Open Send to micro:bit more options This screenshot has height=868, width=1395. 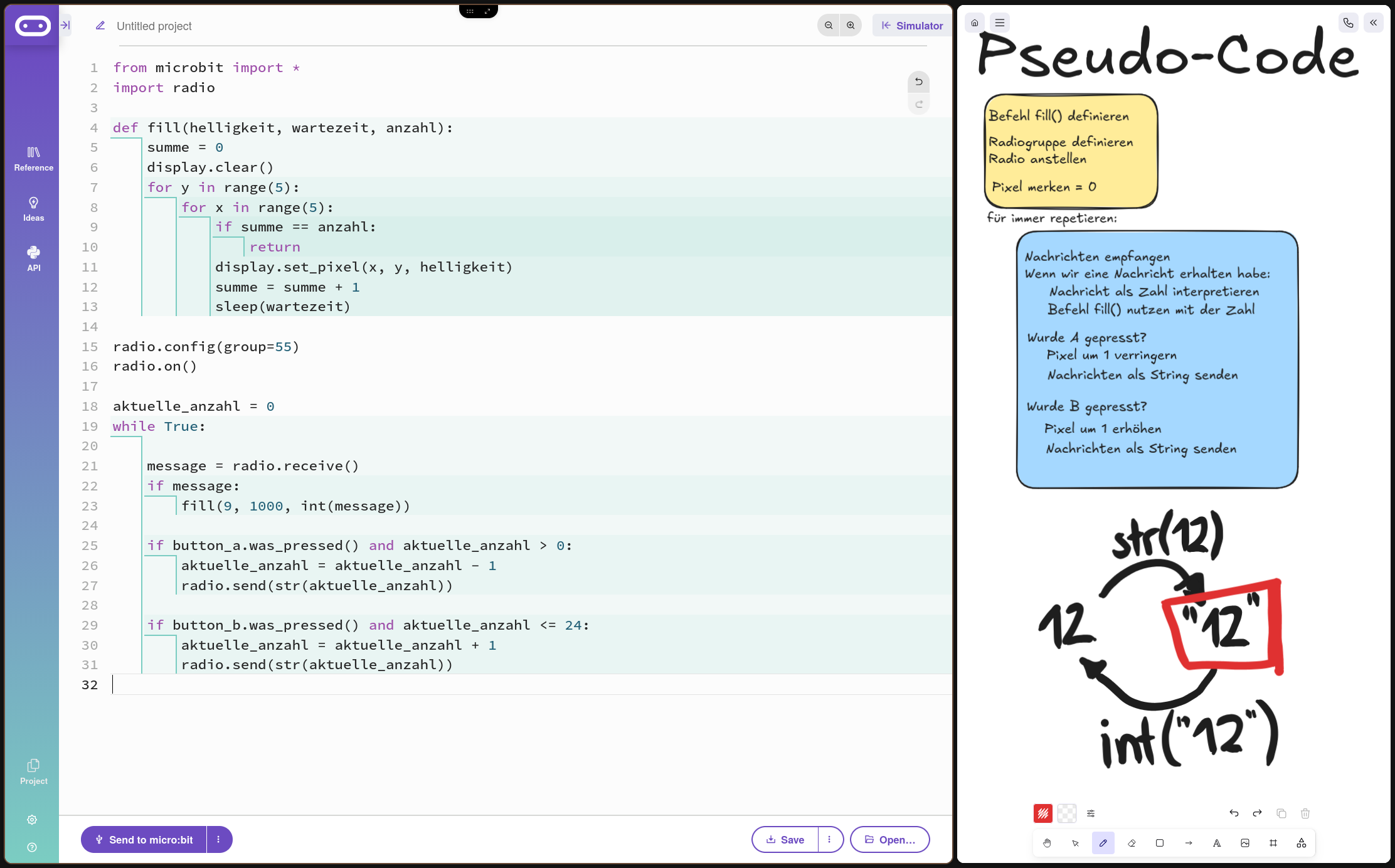tap(218, 839)
